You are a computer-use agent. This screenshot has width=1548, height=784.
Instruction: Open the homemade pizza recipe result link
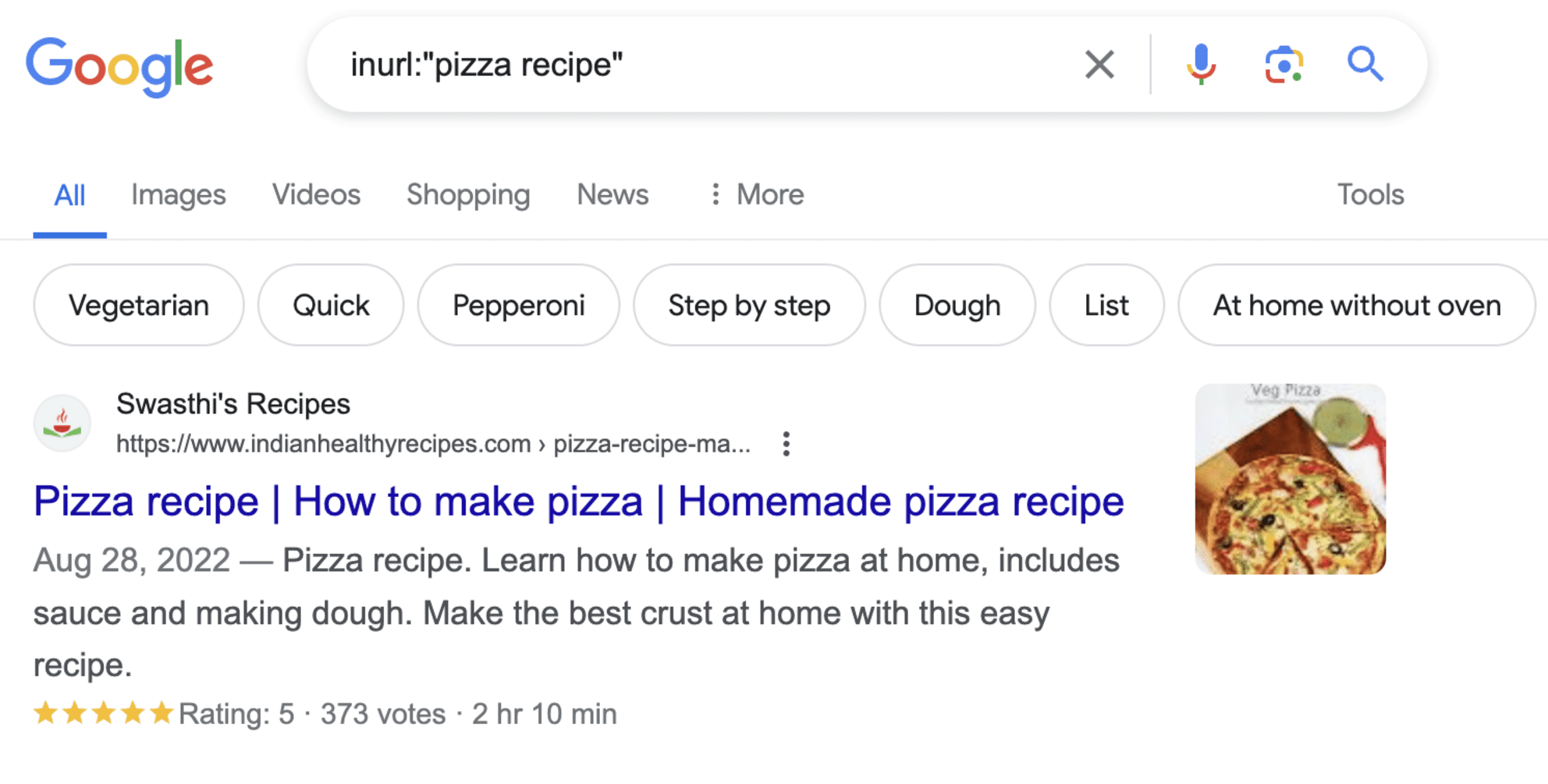coord(577,500)
